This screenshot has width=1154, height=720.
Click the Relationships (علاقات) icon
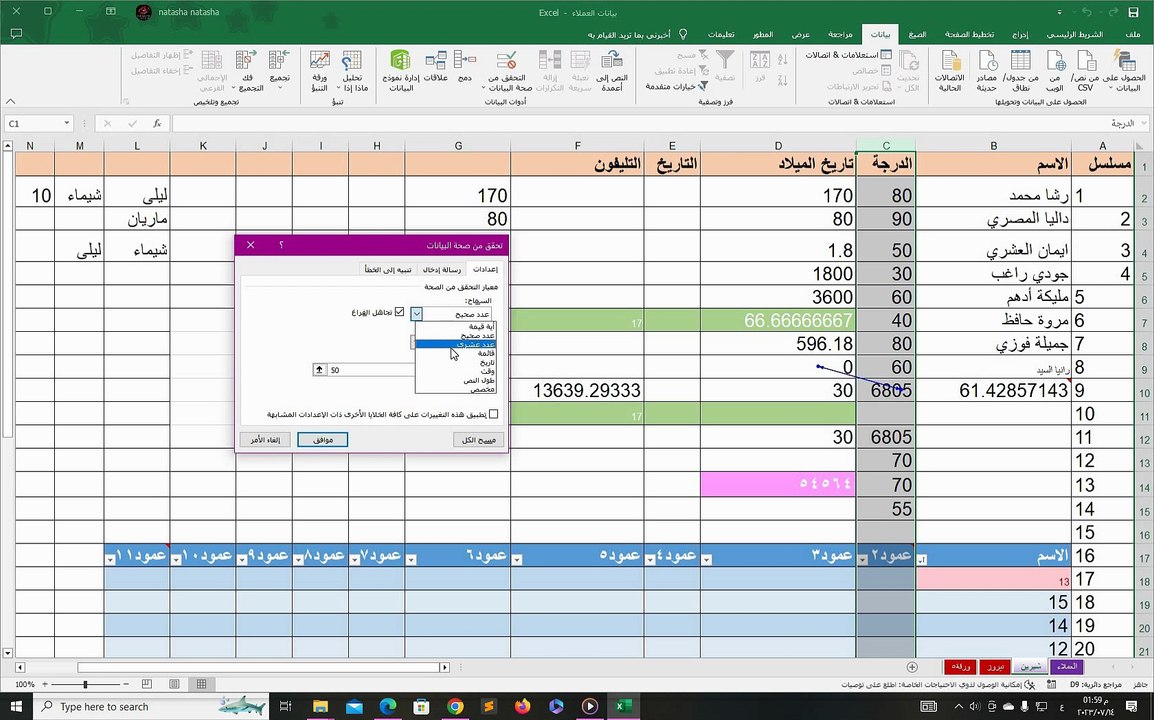(x=436, y=65)
